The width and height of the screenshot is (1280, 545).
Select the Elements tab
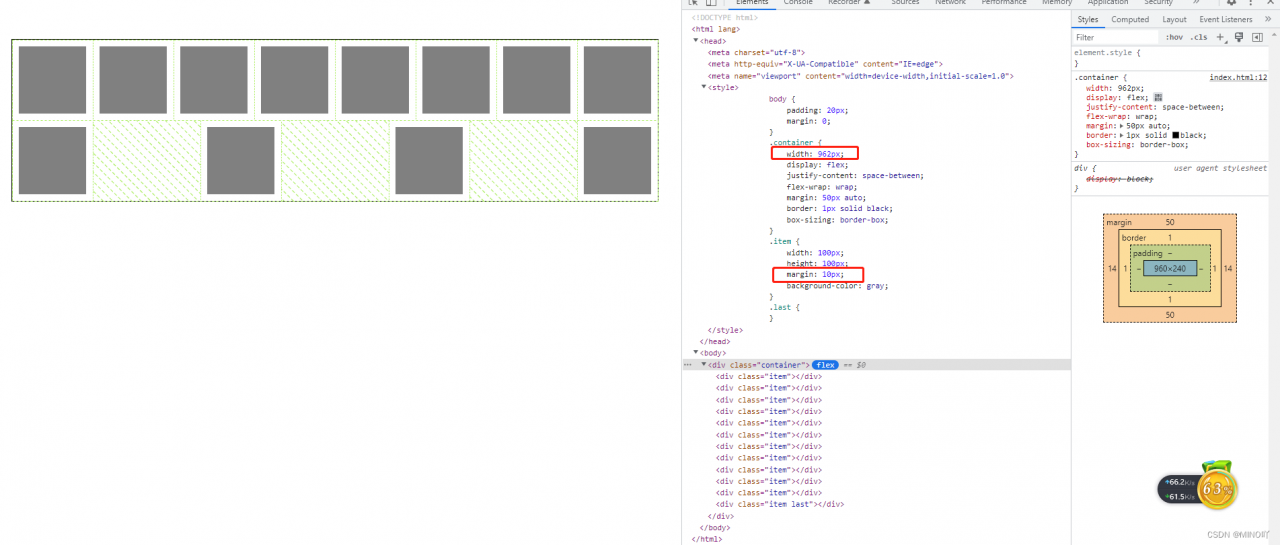(x=752, y=3)
